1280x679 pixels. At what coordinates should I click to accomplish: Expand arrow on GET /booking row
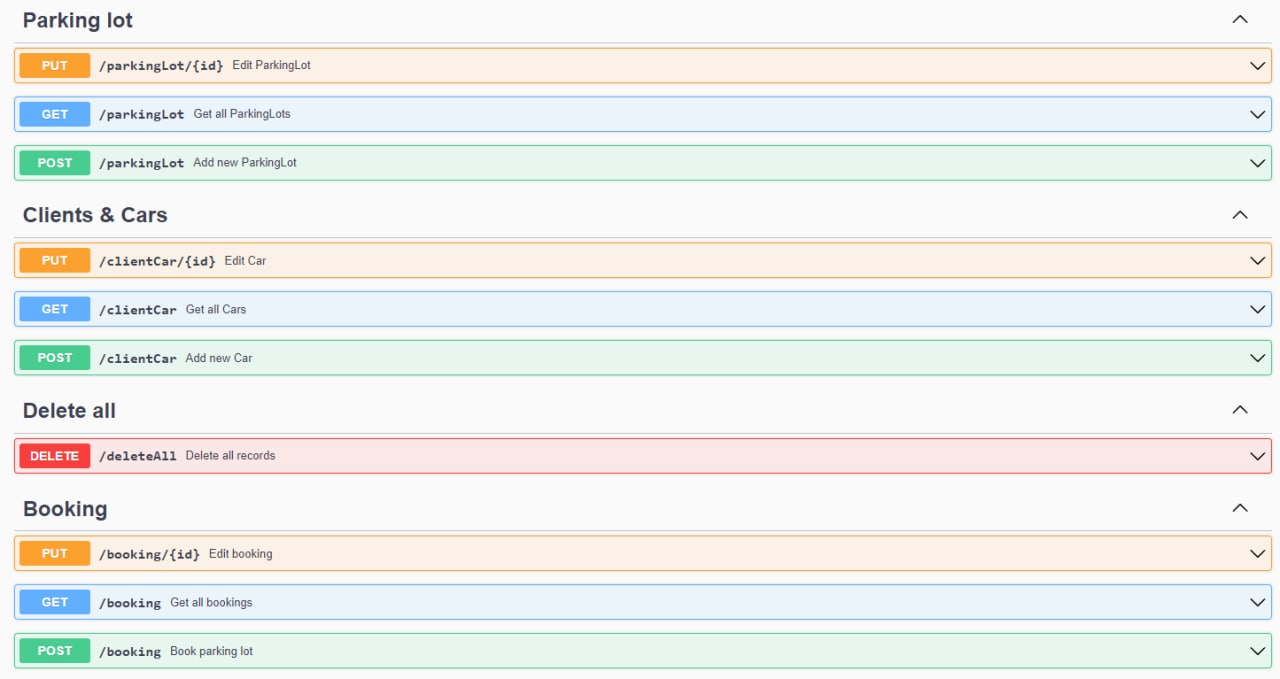pos(1258,602)
